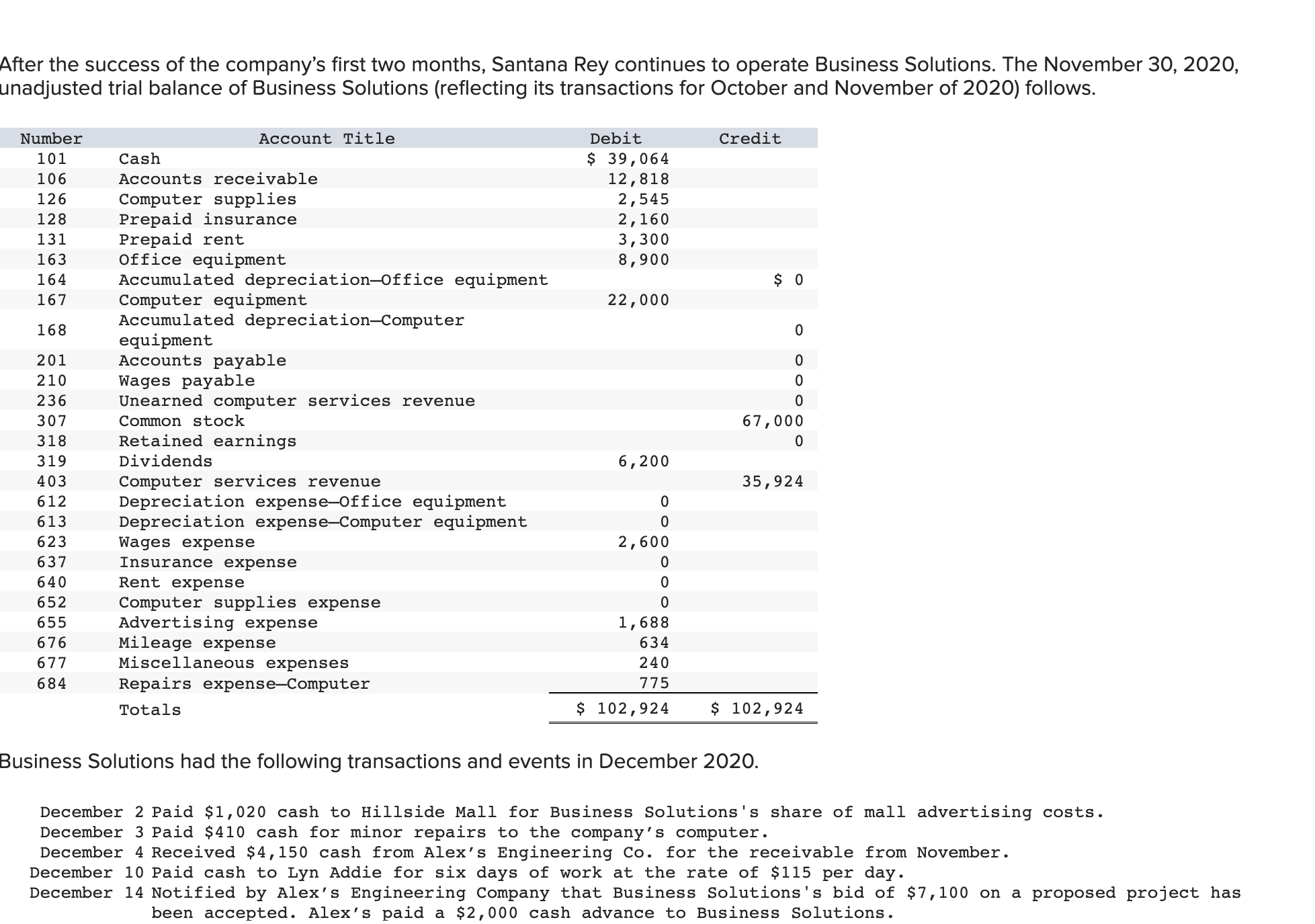Select Accounts receivable row label
The image size is (1315, 924).
point(218,179)
